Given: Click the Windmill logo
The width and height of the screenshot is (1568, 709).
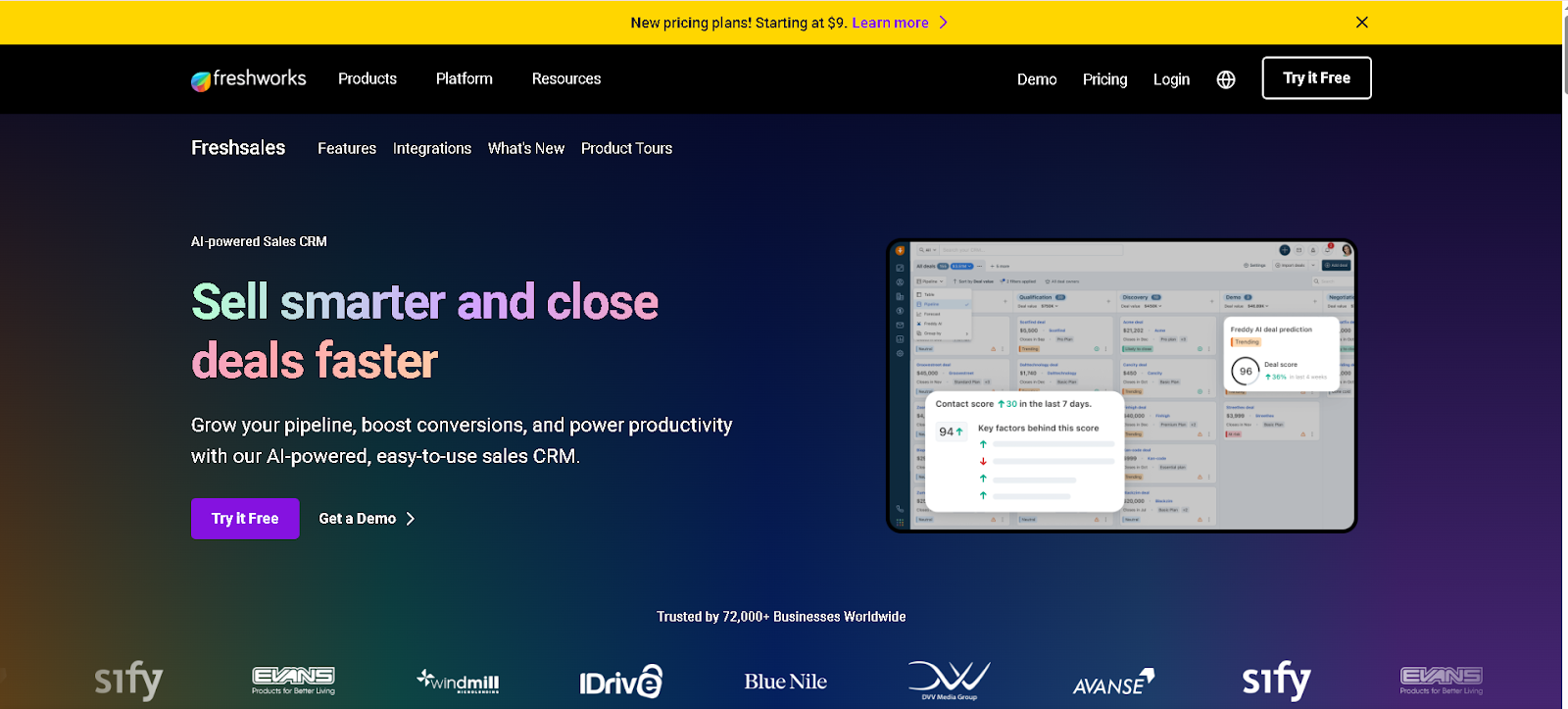Looking at the screenshot, I should pos(458,681).
